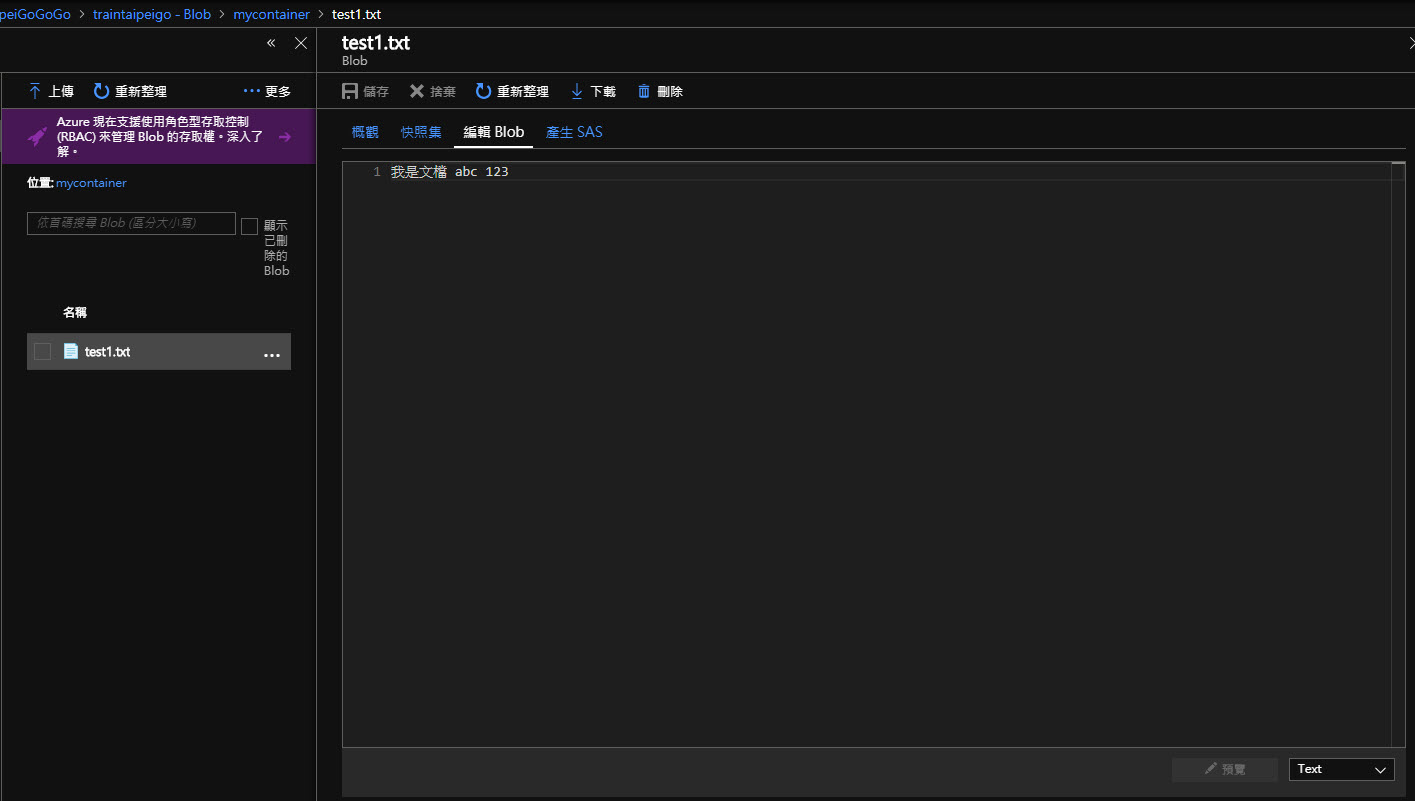Refresh the test1.txt blob view
The height and width of the screenshot is (801, 1415).
click(512, 91)
